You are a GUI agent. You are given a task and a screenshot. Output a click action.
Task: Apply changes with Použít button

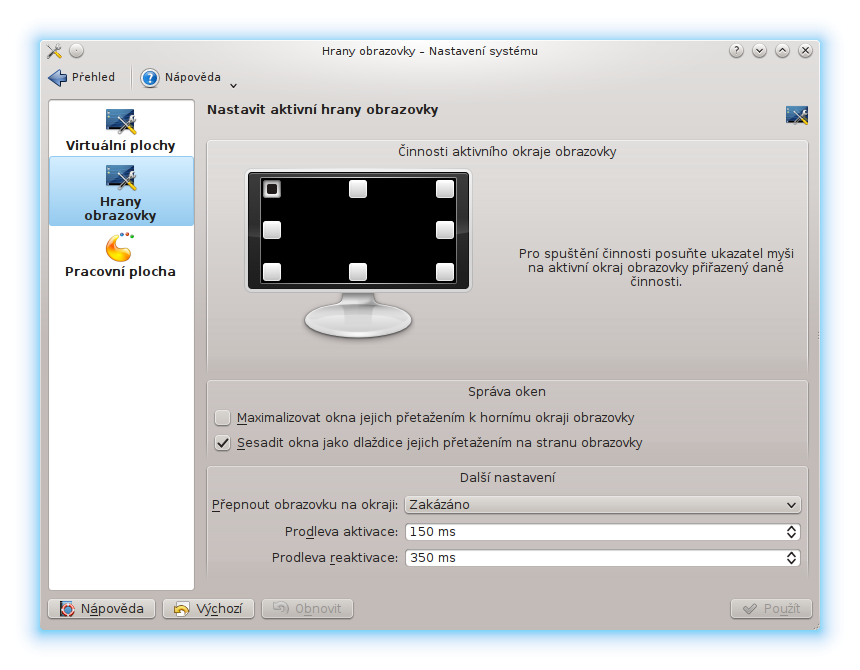(x=771, y=609)
